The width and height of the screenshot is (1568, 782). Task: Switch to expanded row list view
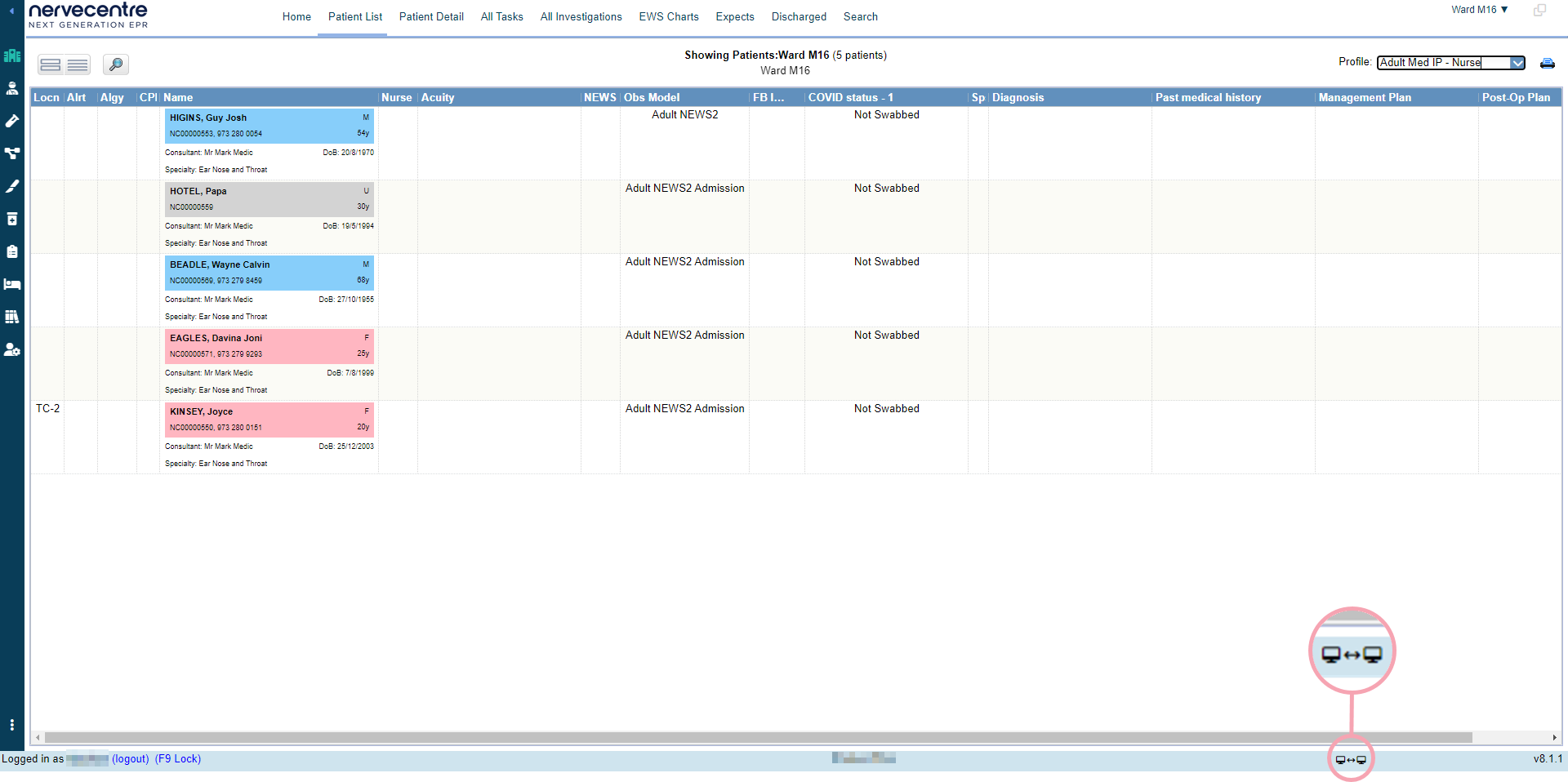click(x=51, y=64)
